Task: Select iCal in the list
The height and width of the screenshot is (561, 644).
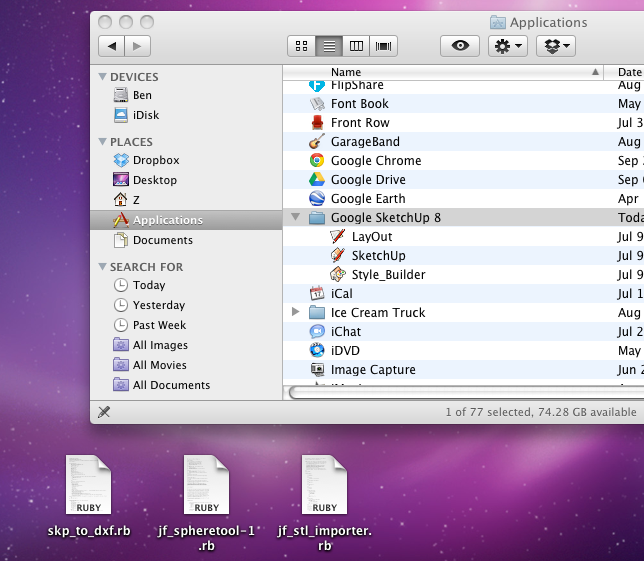Action: [463, 294]
